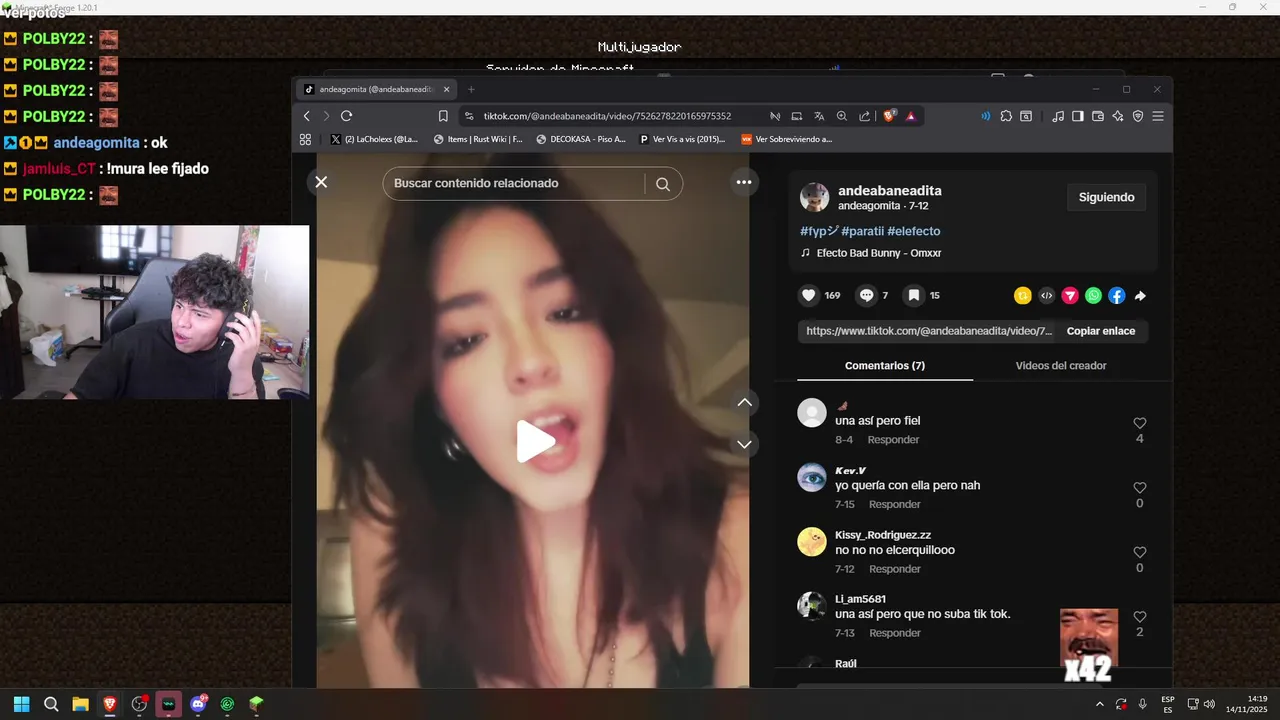Click the browser forward arrow
The width and height of the screenshot is (1280, 720).
tap(326, 116)
